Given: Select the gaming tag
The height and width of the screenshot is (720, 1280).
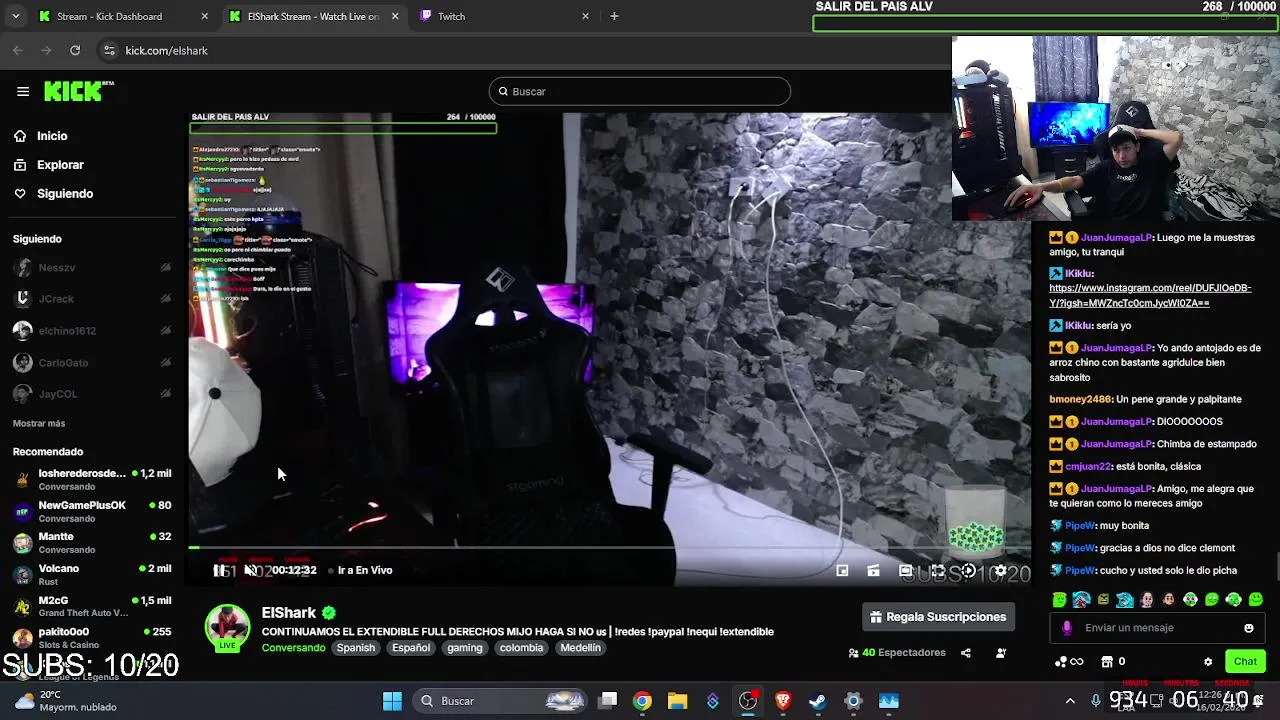Looking at the screenshot, I should [x=465, y=648].
